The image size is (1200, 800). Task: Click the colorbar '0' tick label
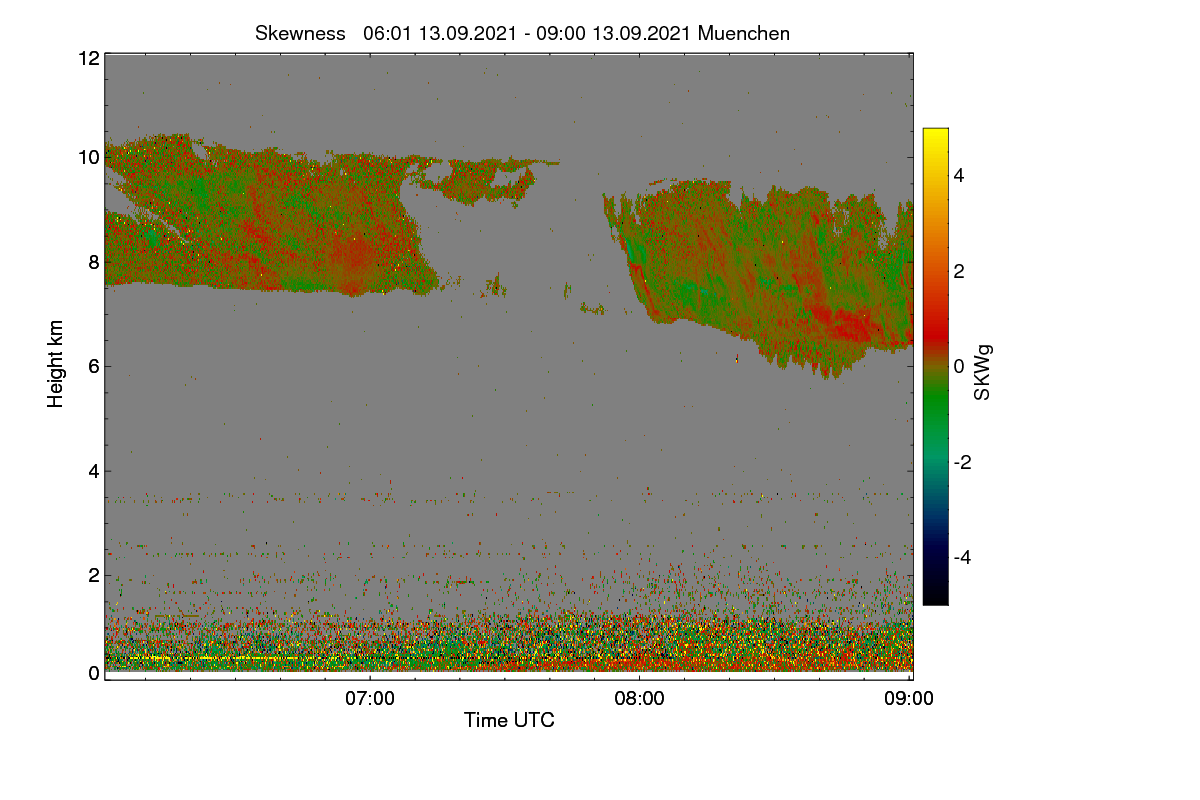(x=959, y=366)
